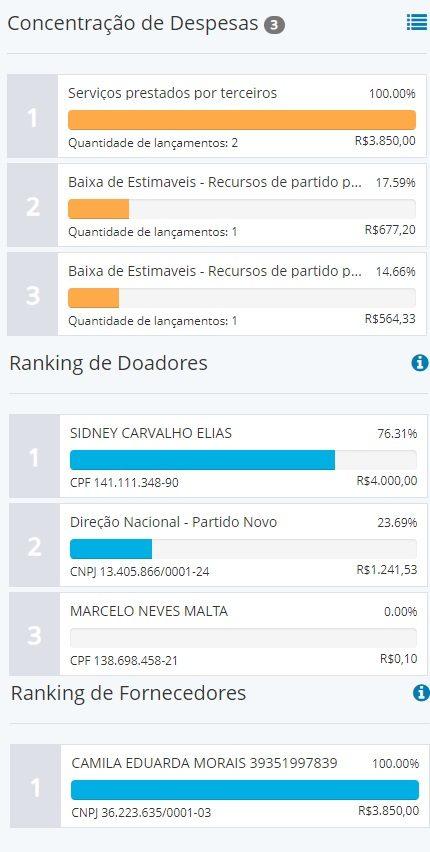Click orange progress bar for Serviços prestados
This screenshot has height=852, width=430.
pos(242,120)
